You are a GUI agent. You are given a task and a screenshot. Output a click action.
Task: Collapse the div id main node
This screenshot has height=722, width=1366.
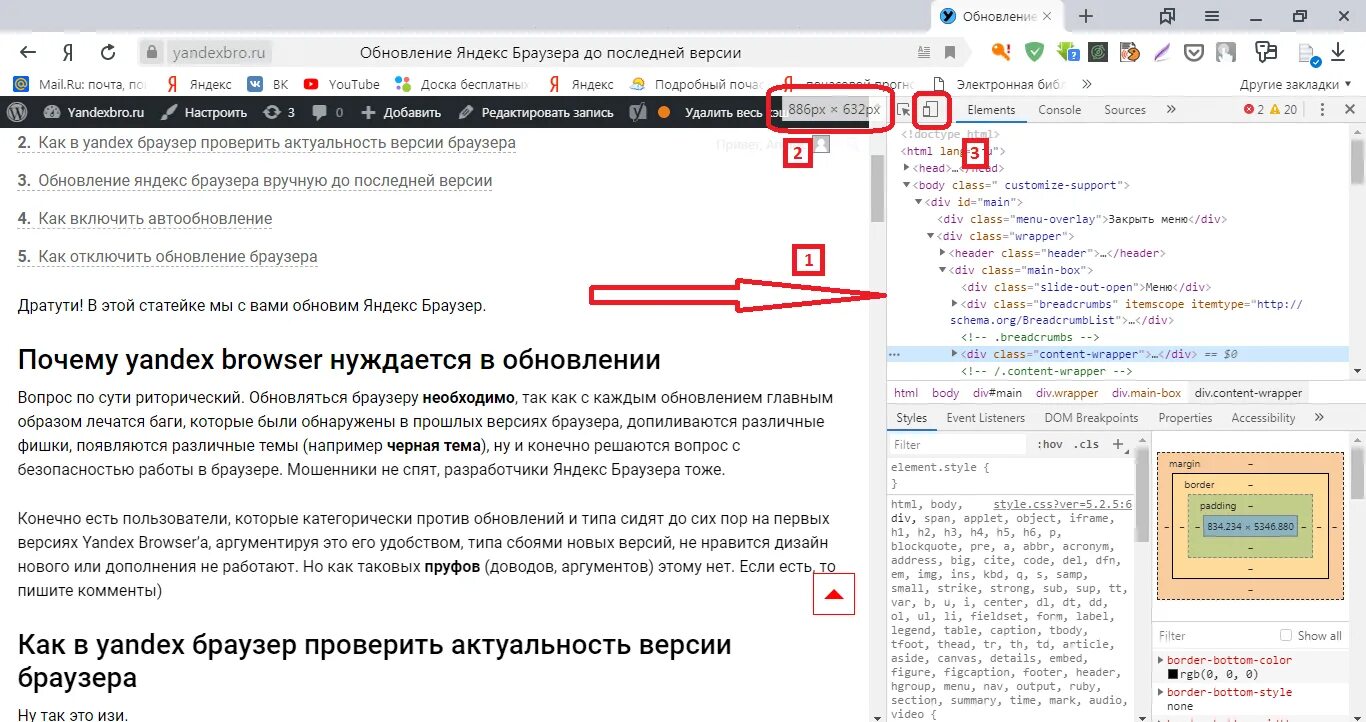919,202
